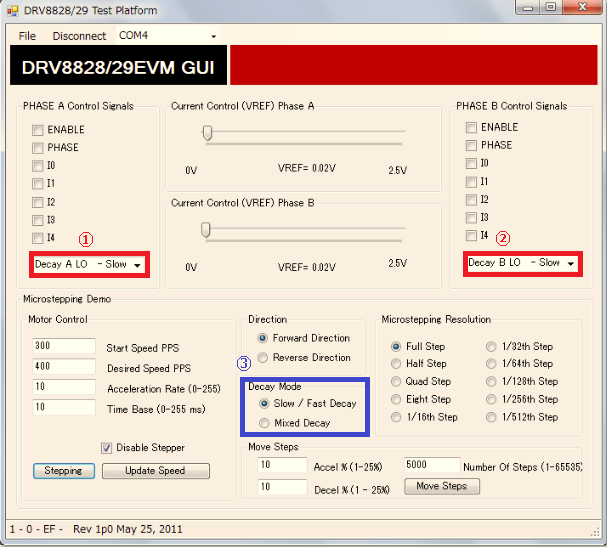
Task: Check Phase B I3 checkbox
Action: point(471,218)
